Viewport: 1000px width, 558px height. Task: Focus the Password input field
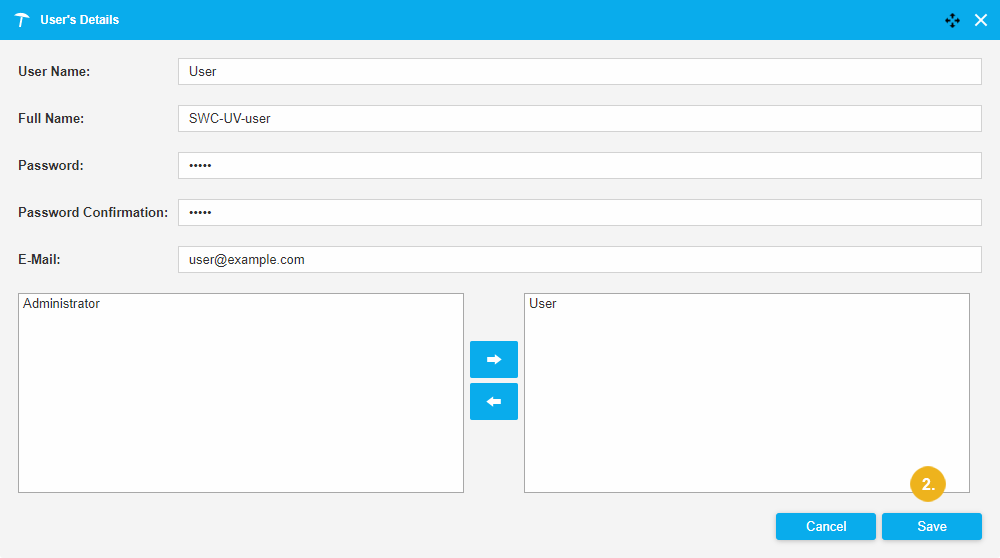[x=579, y=165]
